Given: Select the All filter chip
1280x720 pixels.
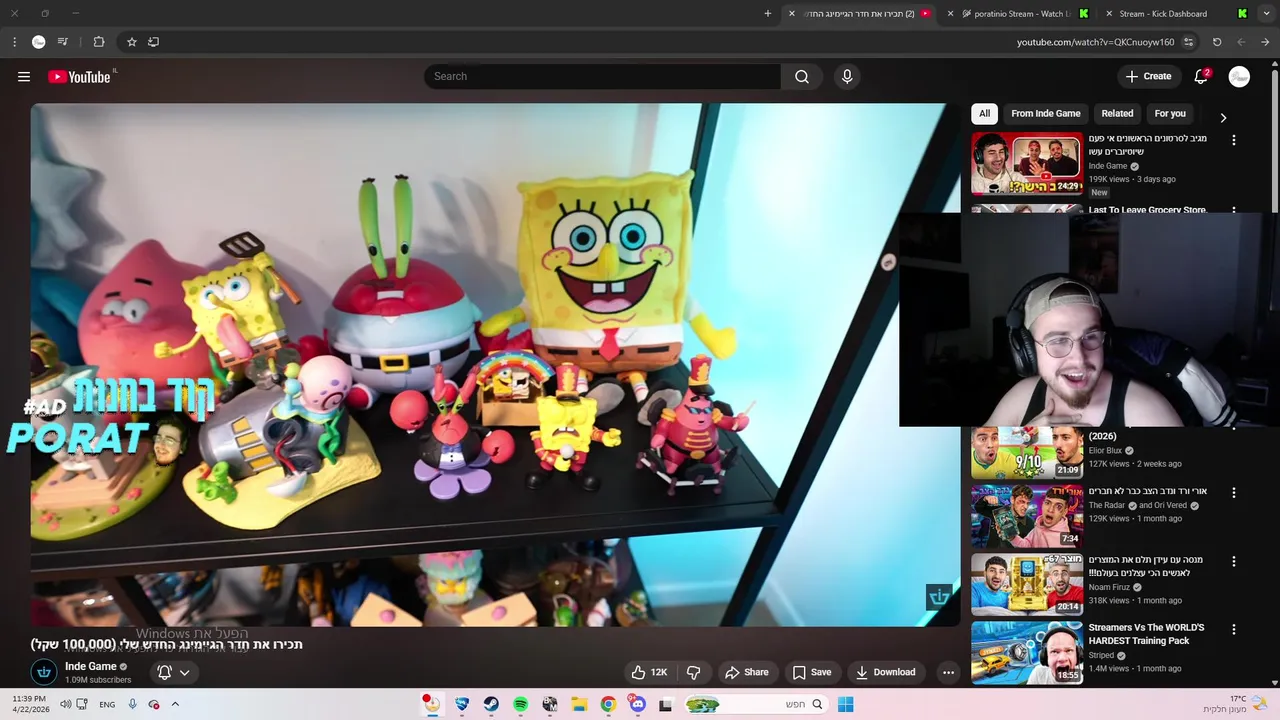Looking at the screenshot, I should (984, 114).
